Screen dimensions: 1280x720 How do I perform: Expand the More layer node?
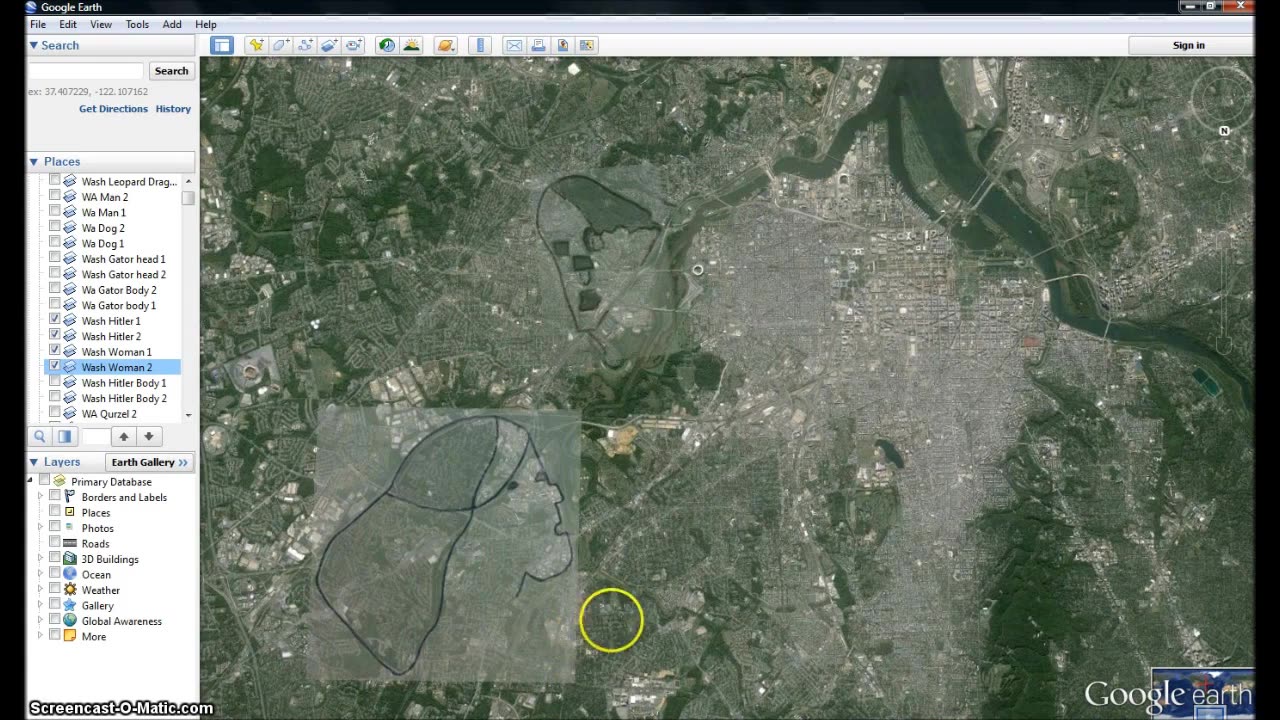(41, 636)
